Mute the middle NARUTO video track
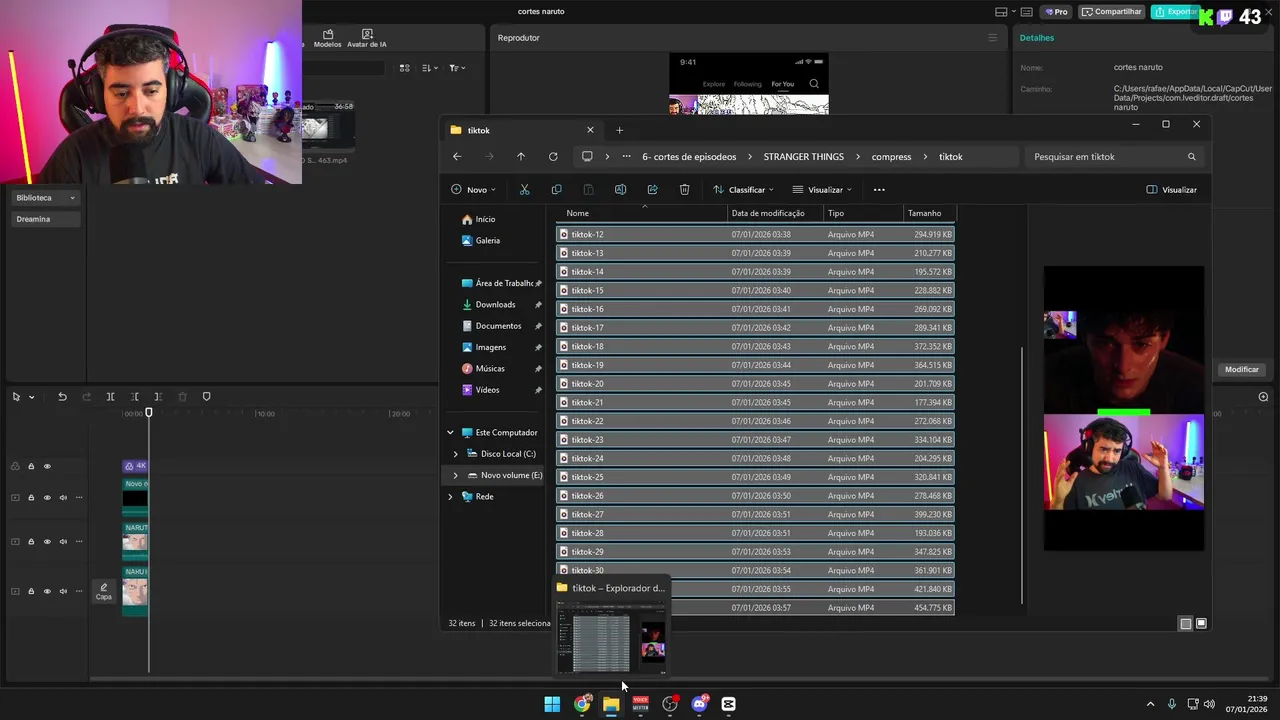The image size is (1280, 720). coord(63,541)
